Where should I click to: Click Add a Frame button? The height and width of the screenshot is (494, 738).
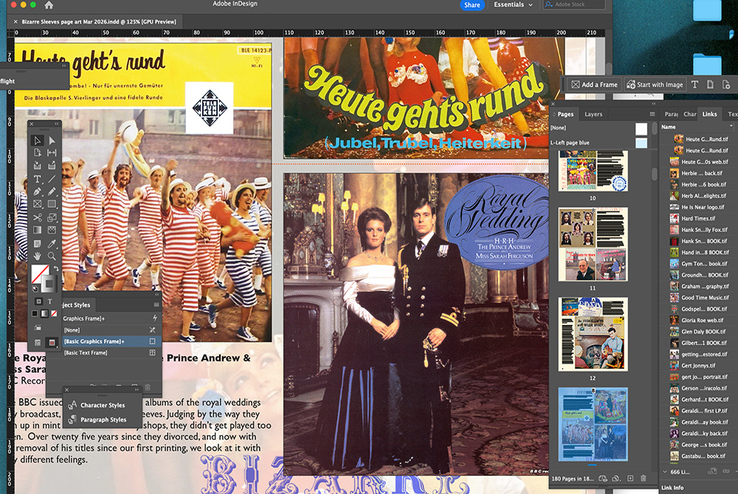594,85
